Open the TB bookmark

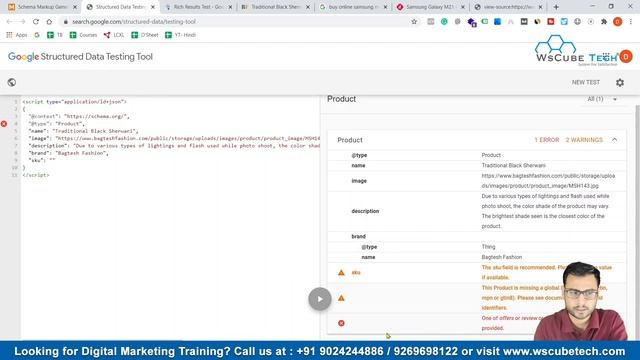coord(55,35)
